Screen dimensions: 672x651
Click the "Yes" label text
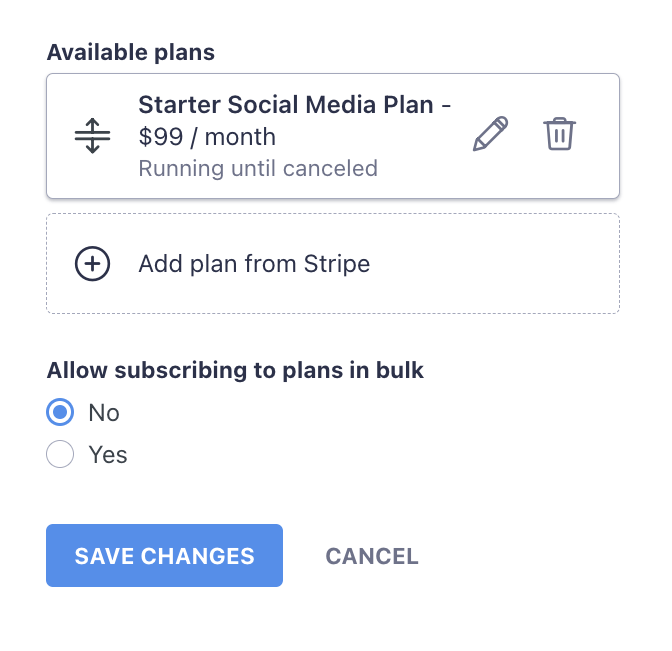point(108,454)
